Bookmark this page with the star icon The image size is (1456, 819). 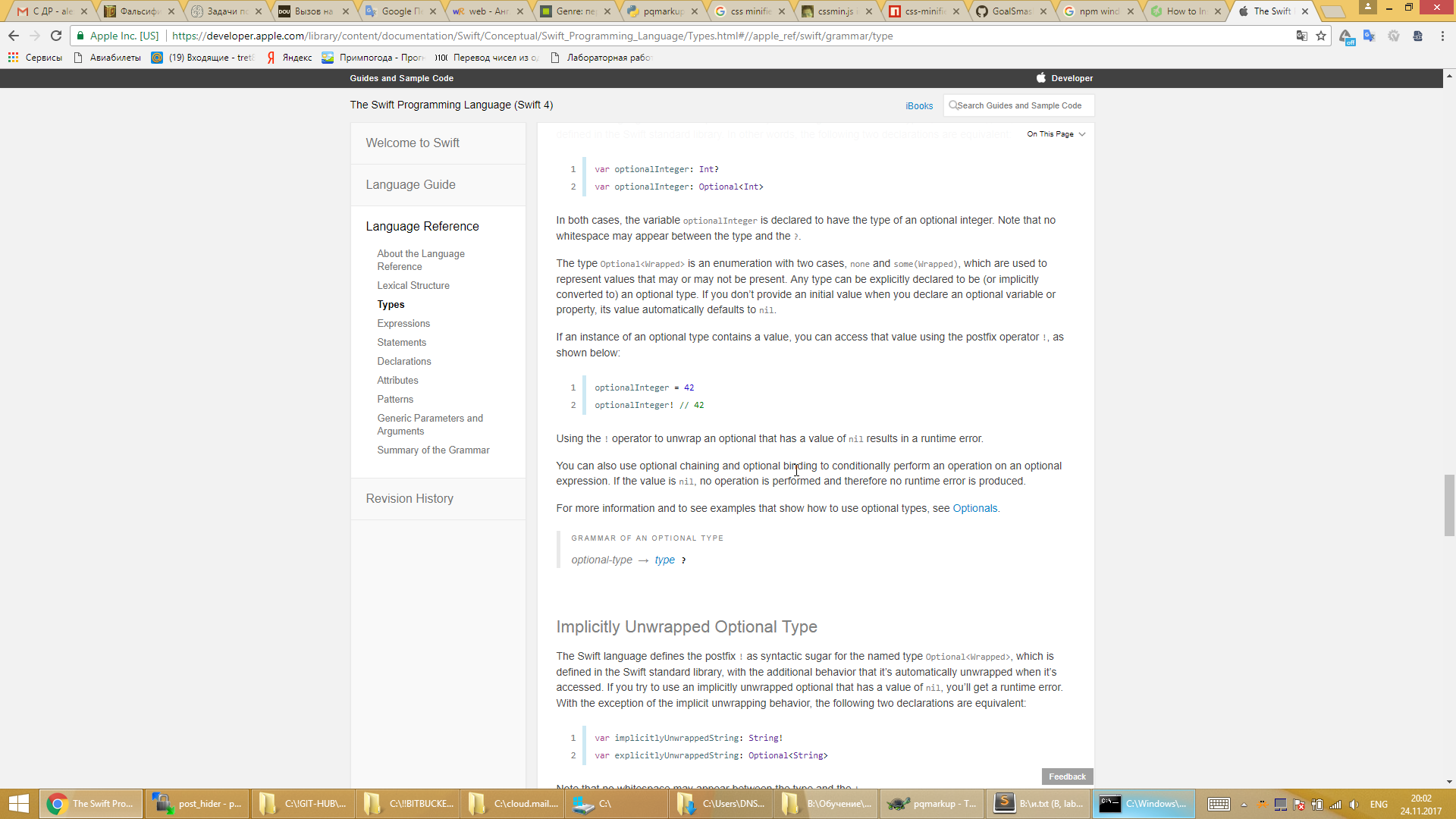click(1321, 36)
